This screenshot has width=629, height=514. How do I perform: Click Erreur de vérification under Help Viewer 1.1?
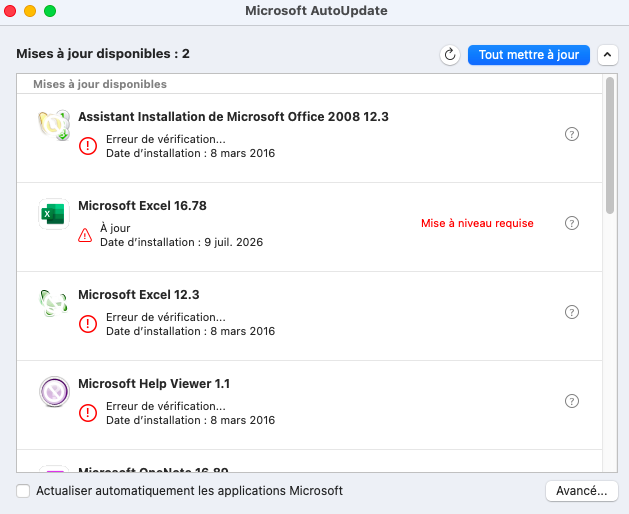point(166,406)
